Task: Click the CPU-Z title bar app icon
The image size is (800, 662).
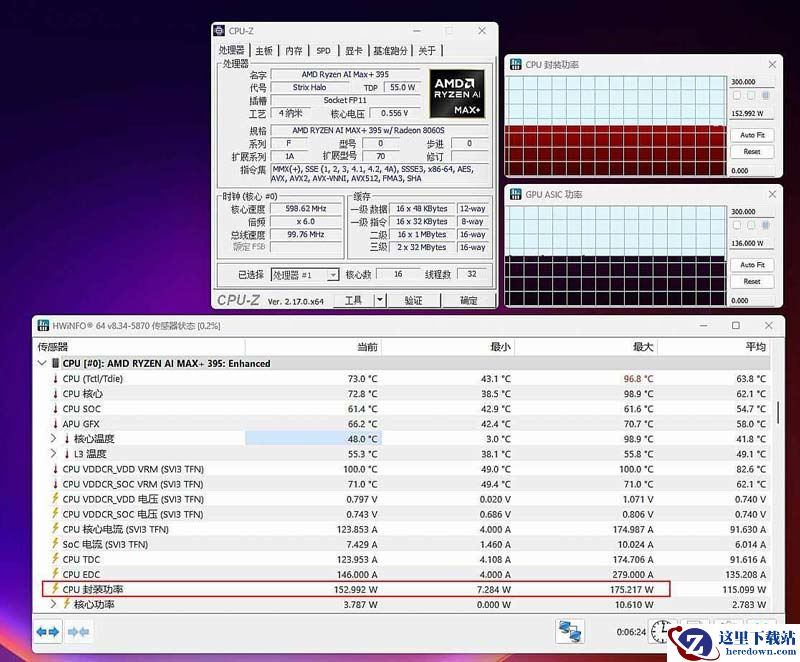Action: (220, 32)
